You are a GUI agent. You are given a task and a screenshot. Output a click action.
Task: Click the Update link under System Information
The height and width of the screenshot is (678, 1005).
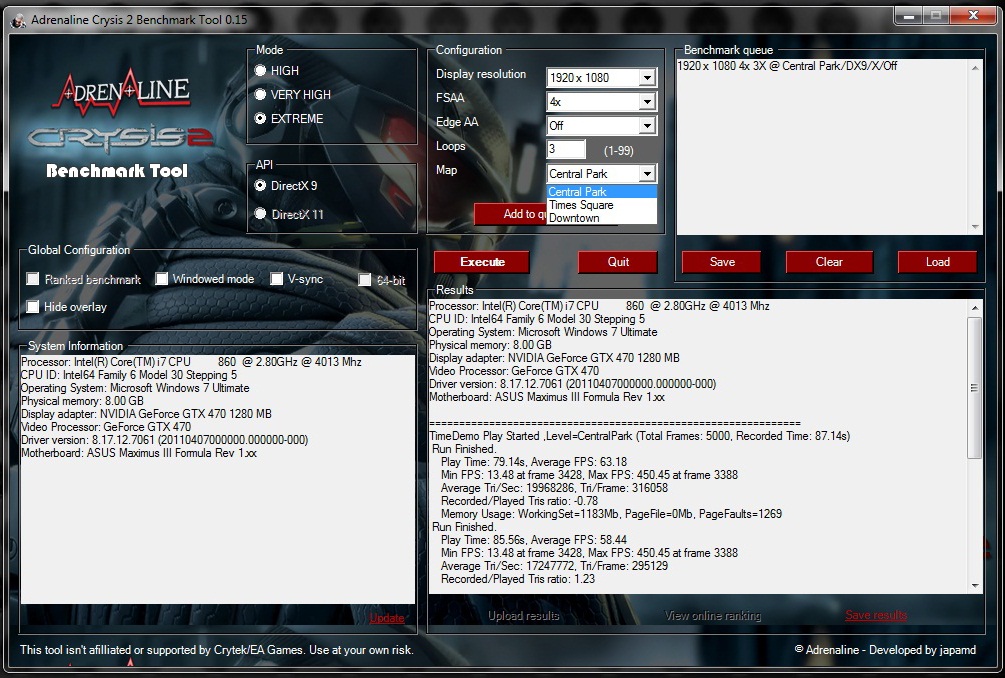pyautogui.click(x=387, y=618)
